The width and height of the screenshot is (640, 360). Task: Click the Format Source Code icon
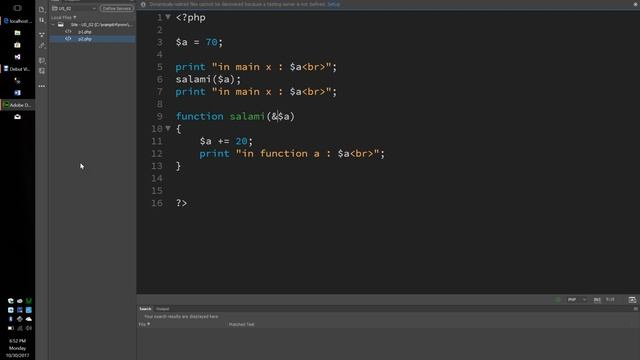coord(42,46)
